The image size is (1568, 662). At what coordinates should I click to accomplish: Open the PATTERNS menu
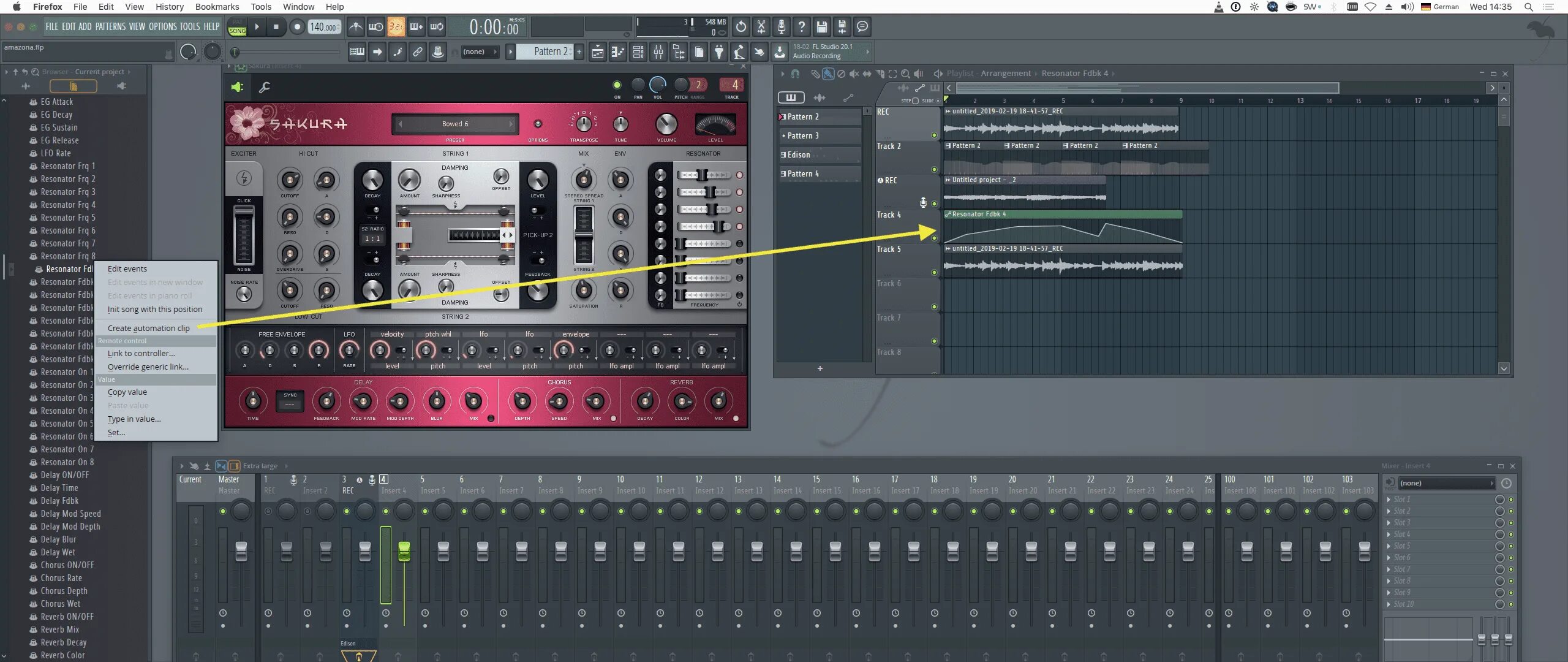coord(110,27)
